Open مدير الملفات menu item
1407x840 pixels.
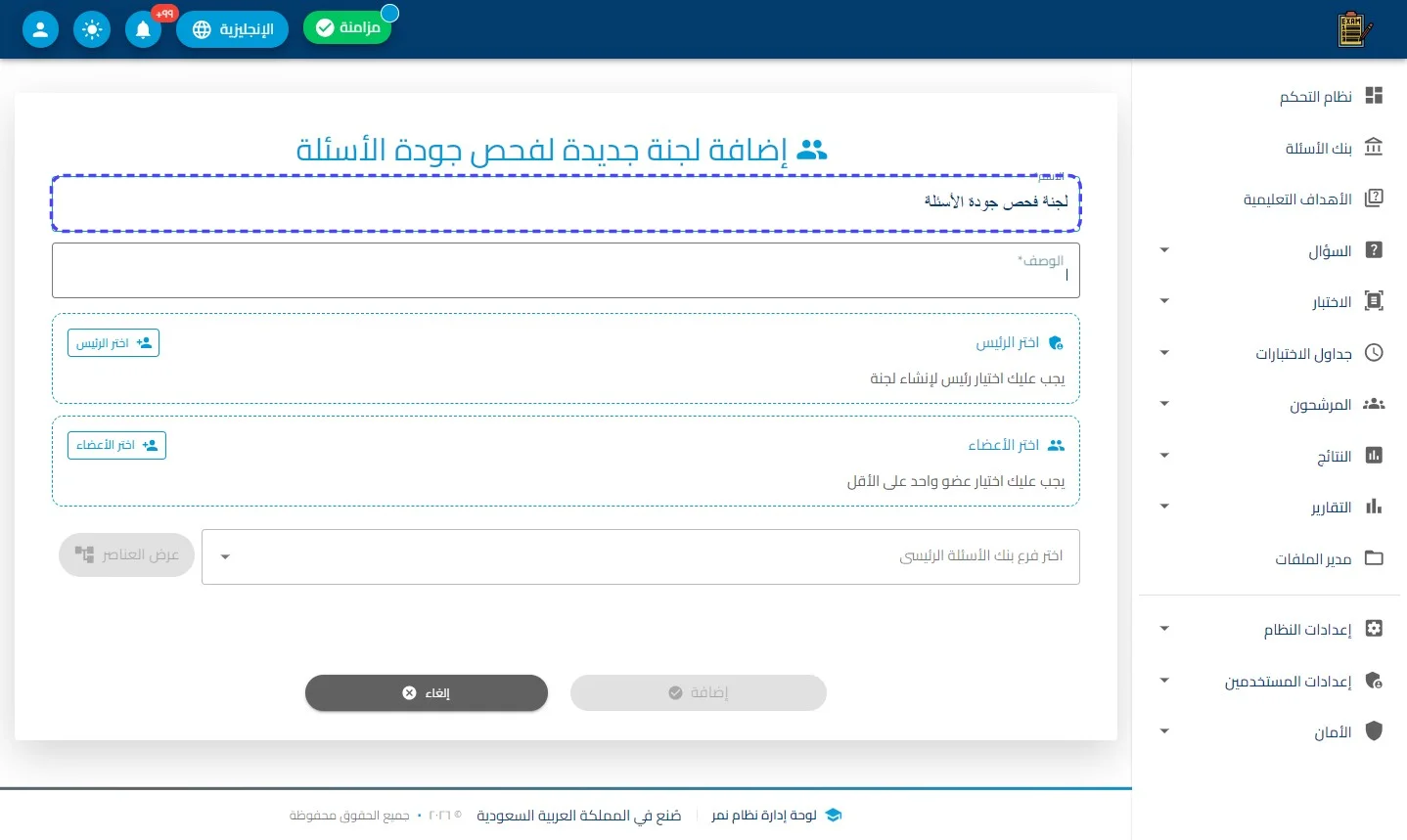pyautogui.click(x=1269, y=558)
